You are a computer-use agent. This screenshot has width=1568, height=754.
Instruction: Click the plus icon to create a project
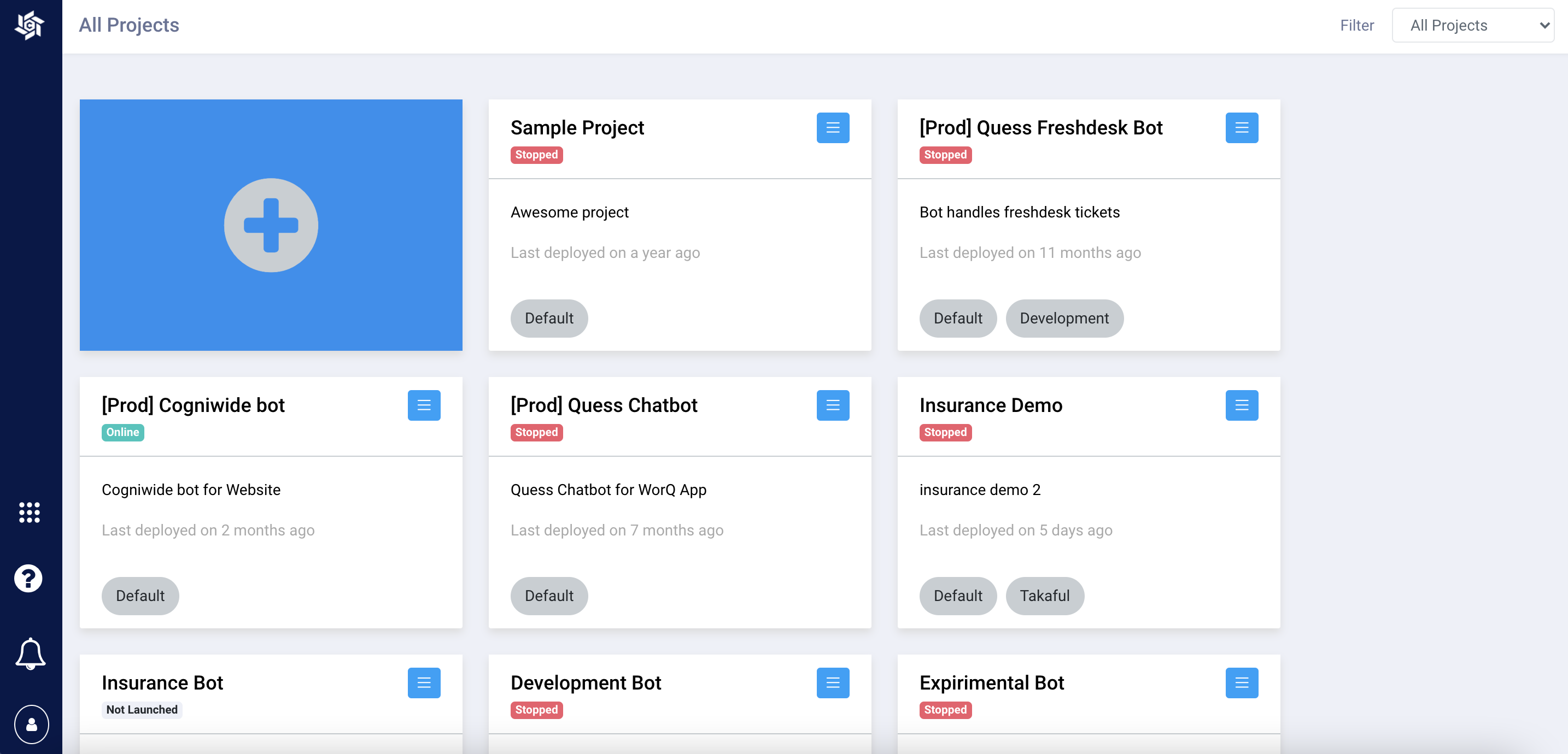[271, 225]
